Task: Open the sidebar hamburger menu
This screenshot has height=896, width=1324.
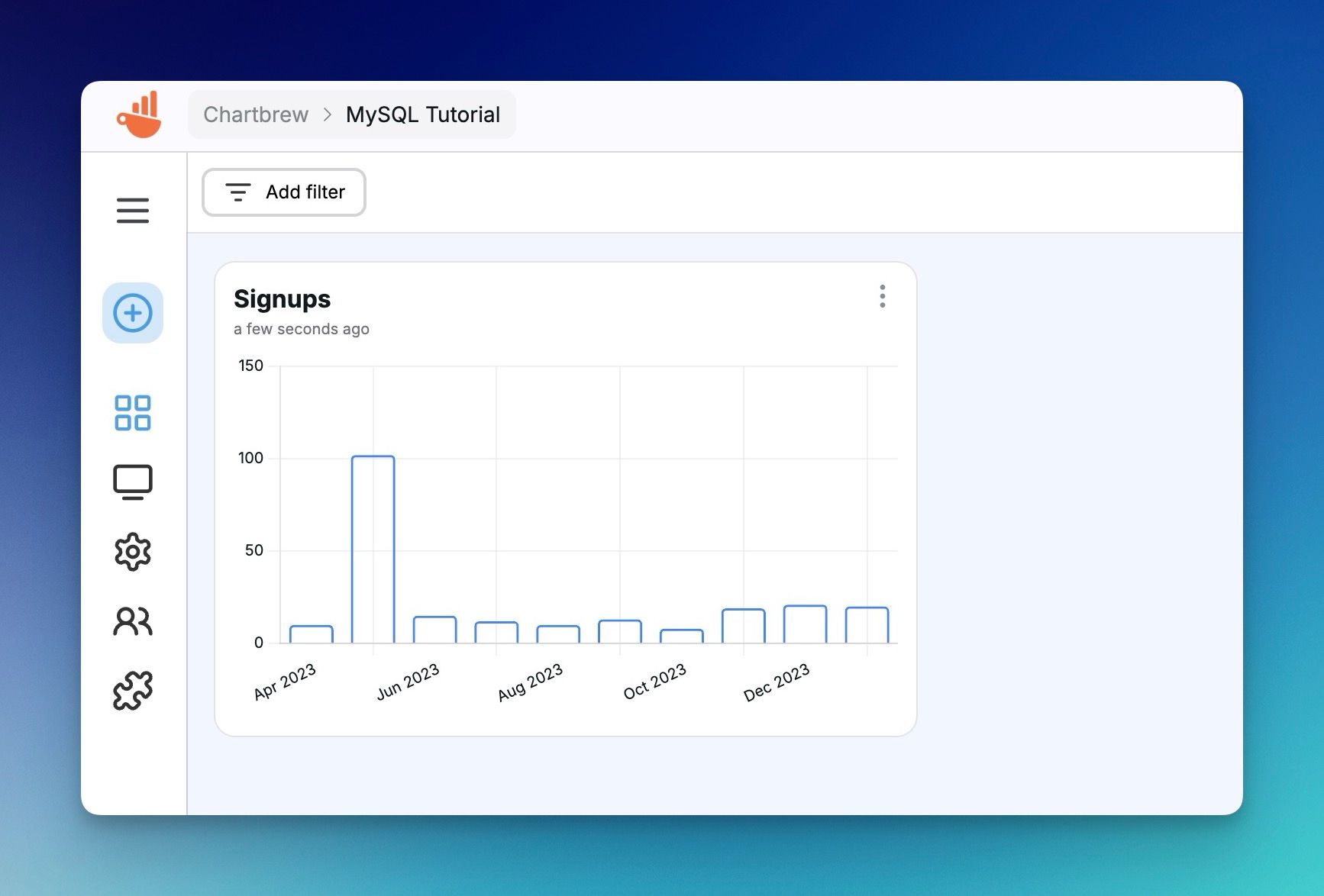Action: click(x=133, y=211)
